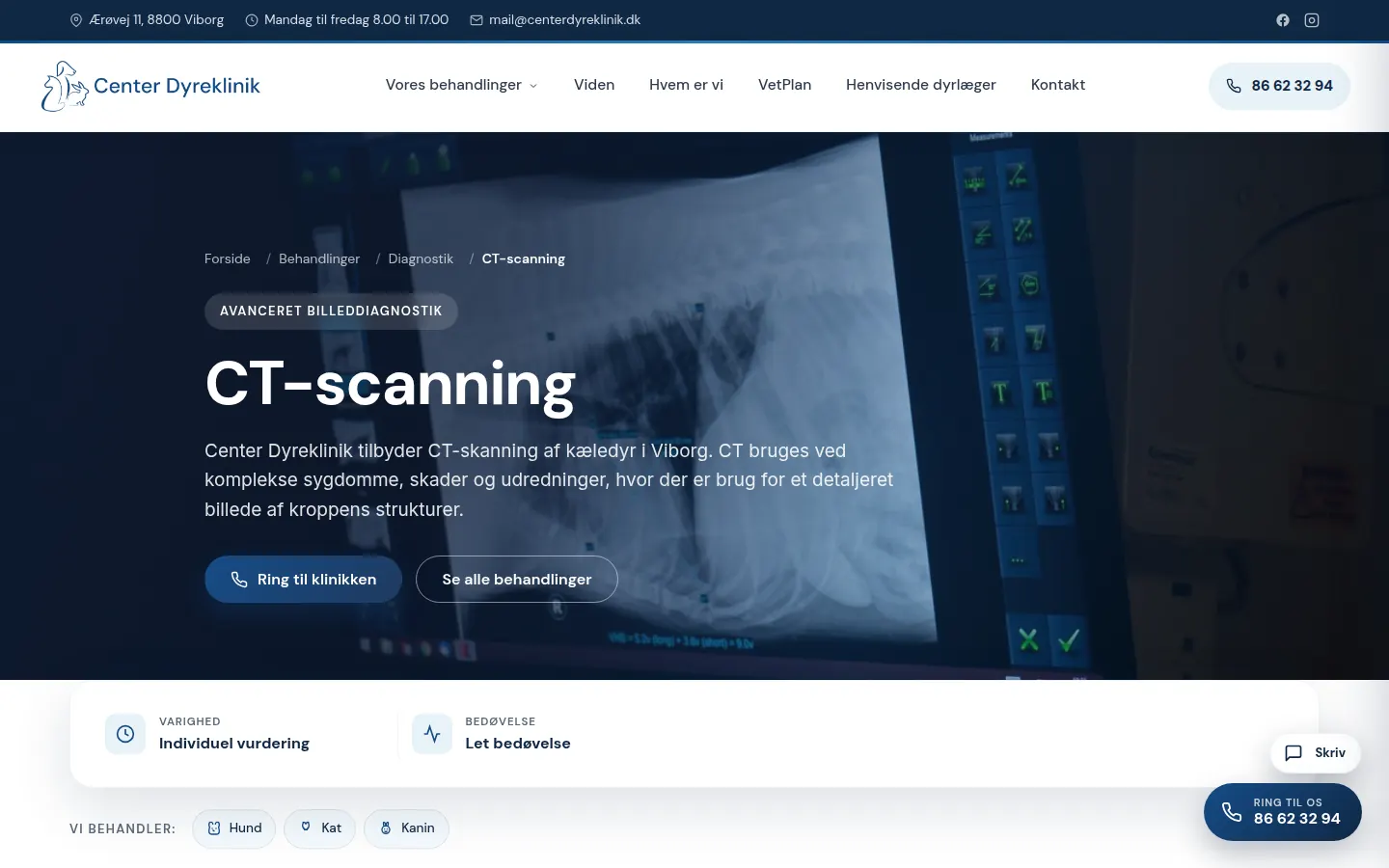Open the Viden menu item
This screenshot has width=1389, height=868.
click(594, 85)
